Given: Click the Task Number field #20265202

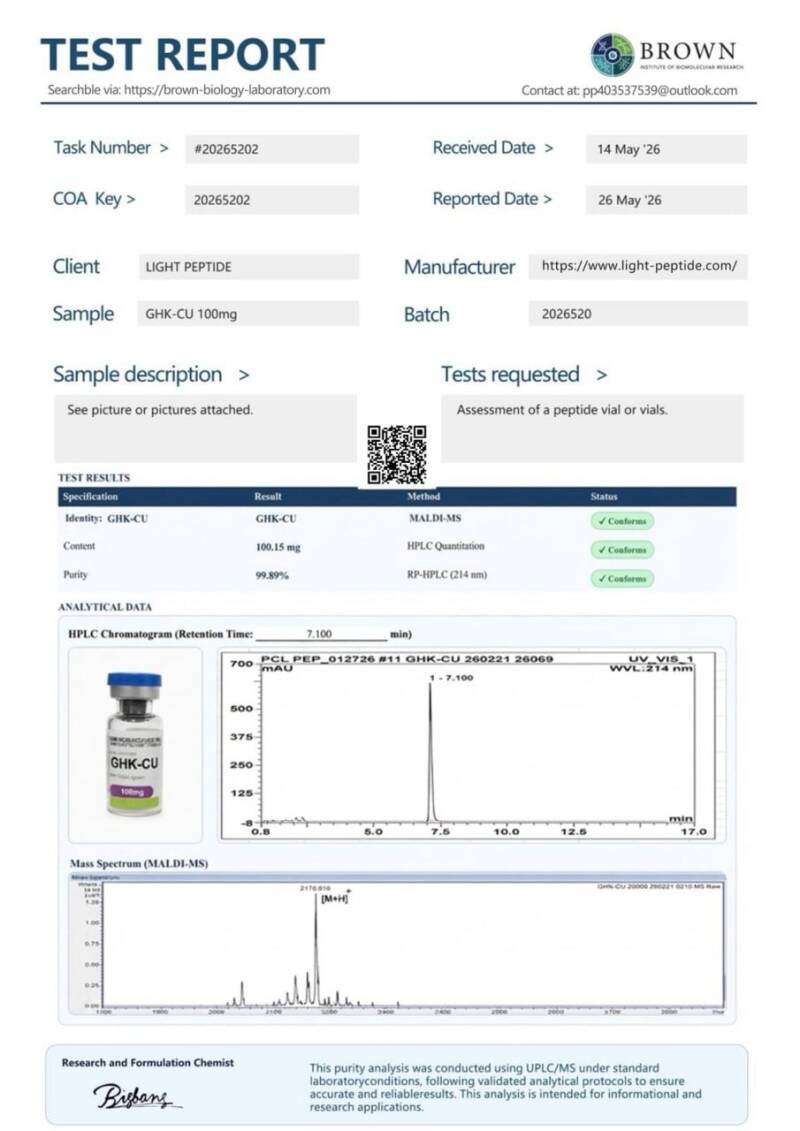Looking at the screenshot, I should [272, 149].
